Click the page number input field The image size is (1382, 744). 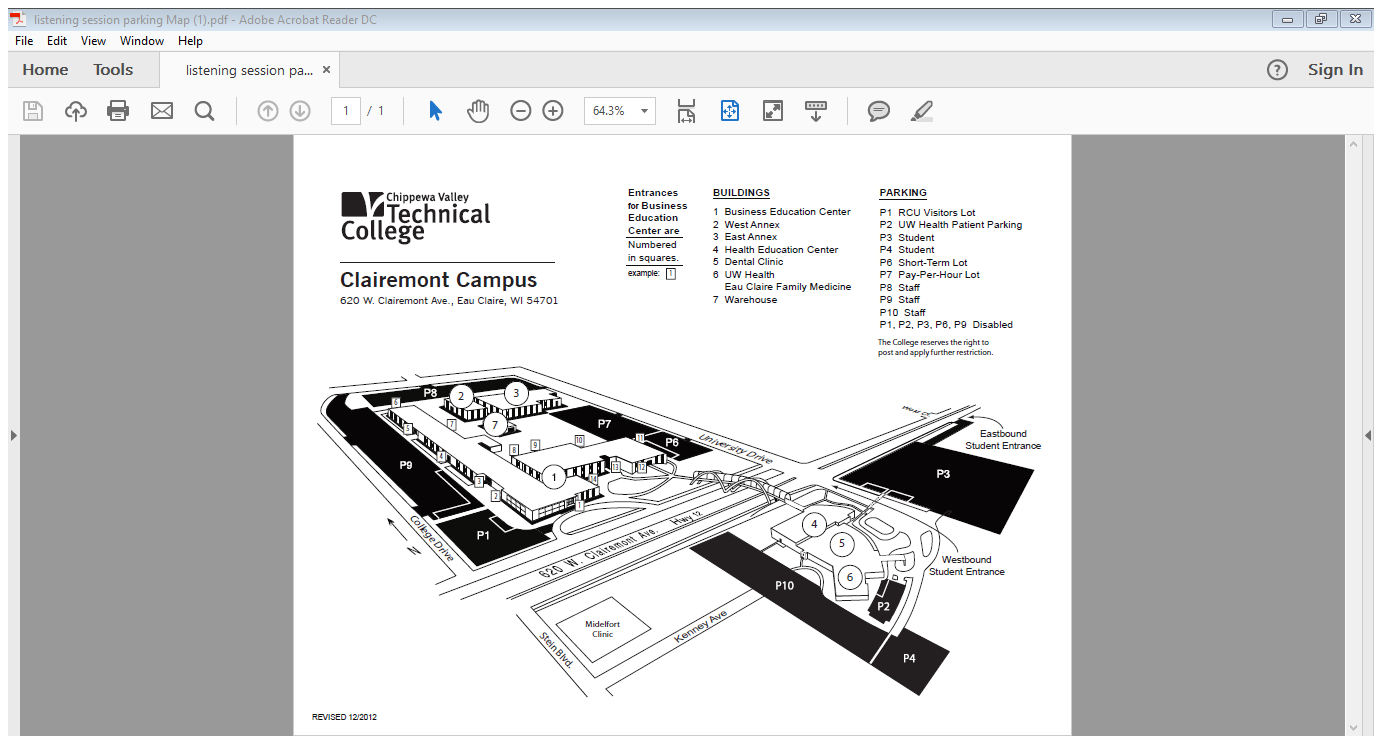(346, 111)
